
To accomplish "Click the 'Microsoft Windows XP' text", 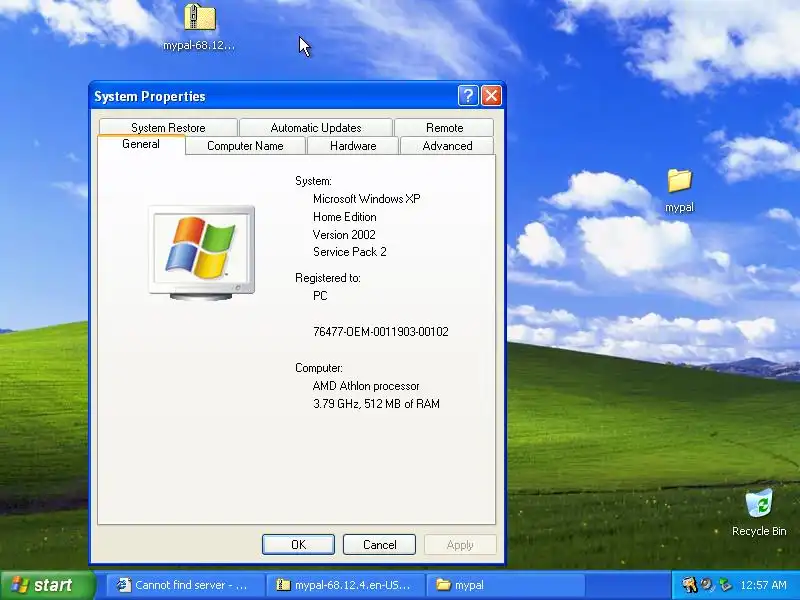I will click(x=366, y=199).
